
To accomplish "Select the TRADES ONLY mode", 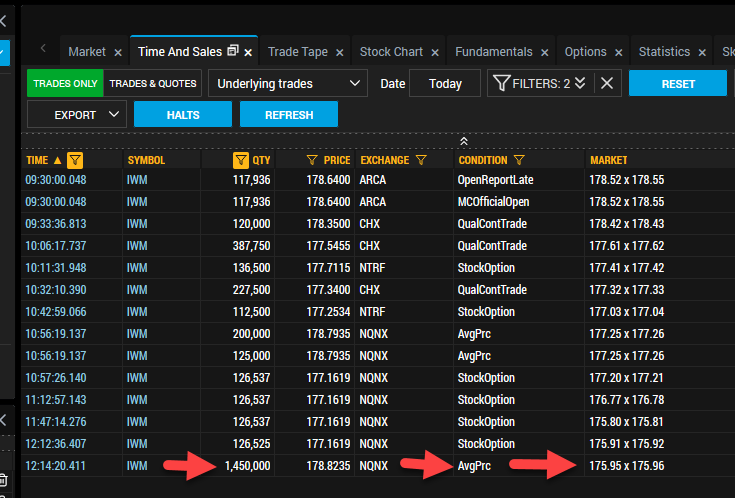I will click(65, 83).
